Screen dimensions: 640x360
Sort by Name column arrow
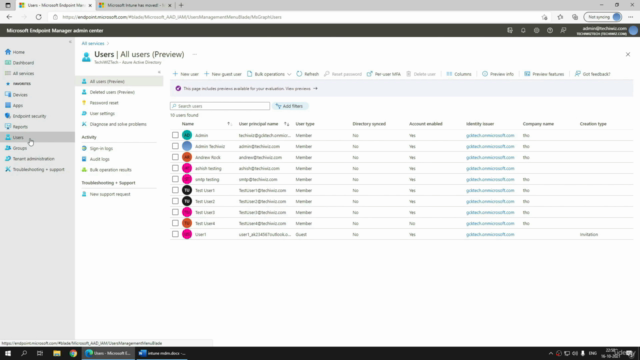tap(229, 124)
